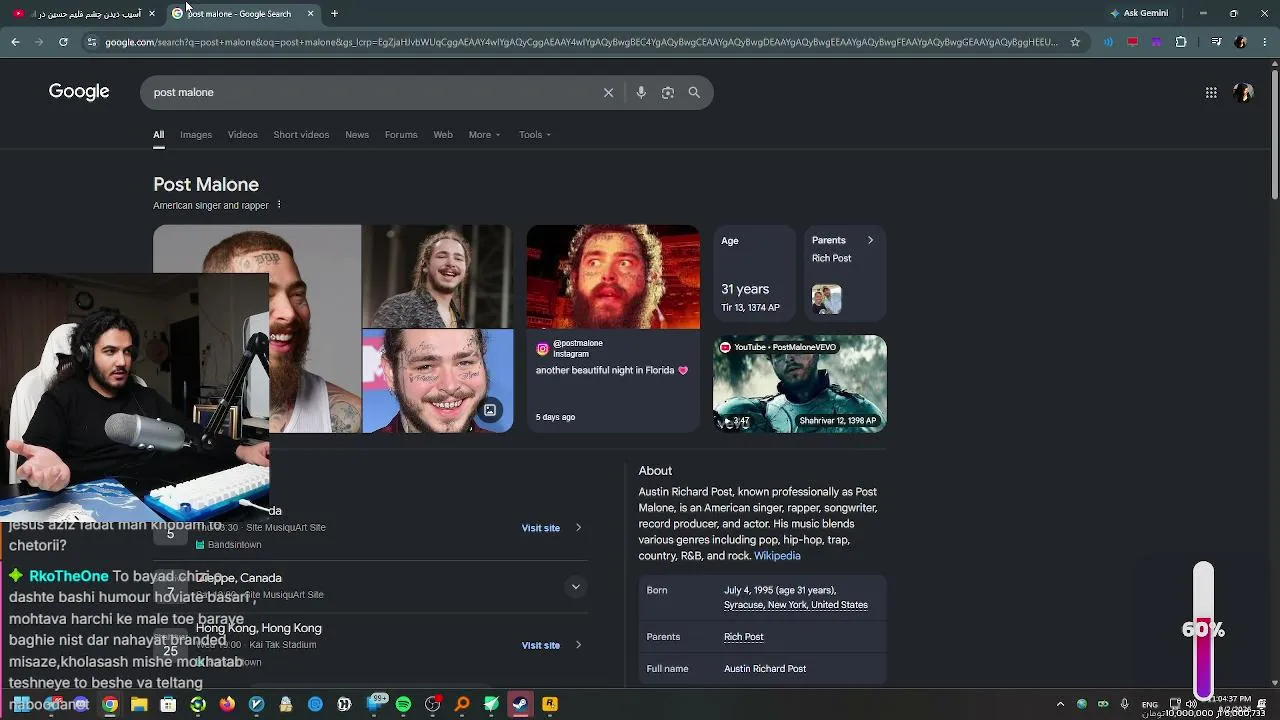Viewport: 1280px width, 720px height.
Task: Open the Age 31 years card
Action: (756, 274)
